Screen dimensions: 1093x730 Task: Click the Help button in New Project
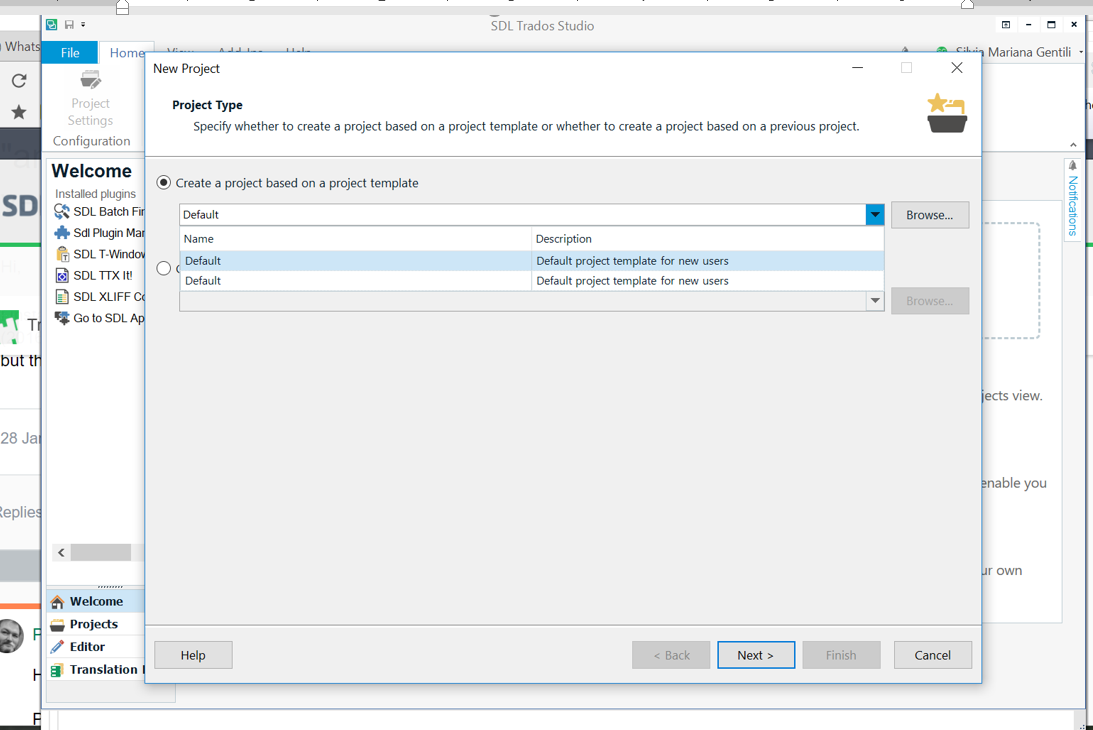tap(193, 655)
